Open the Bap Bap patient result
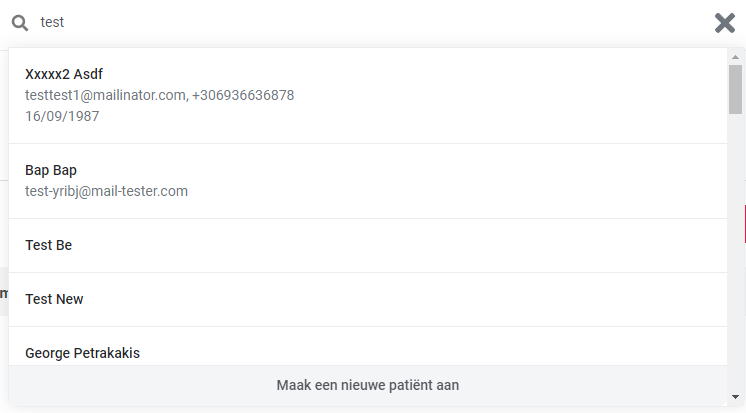The image size is (746, 413). [368, 181]
